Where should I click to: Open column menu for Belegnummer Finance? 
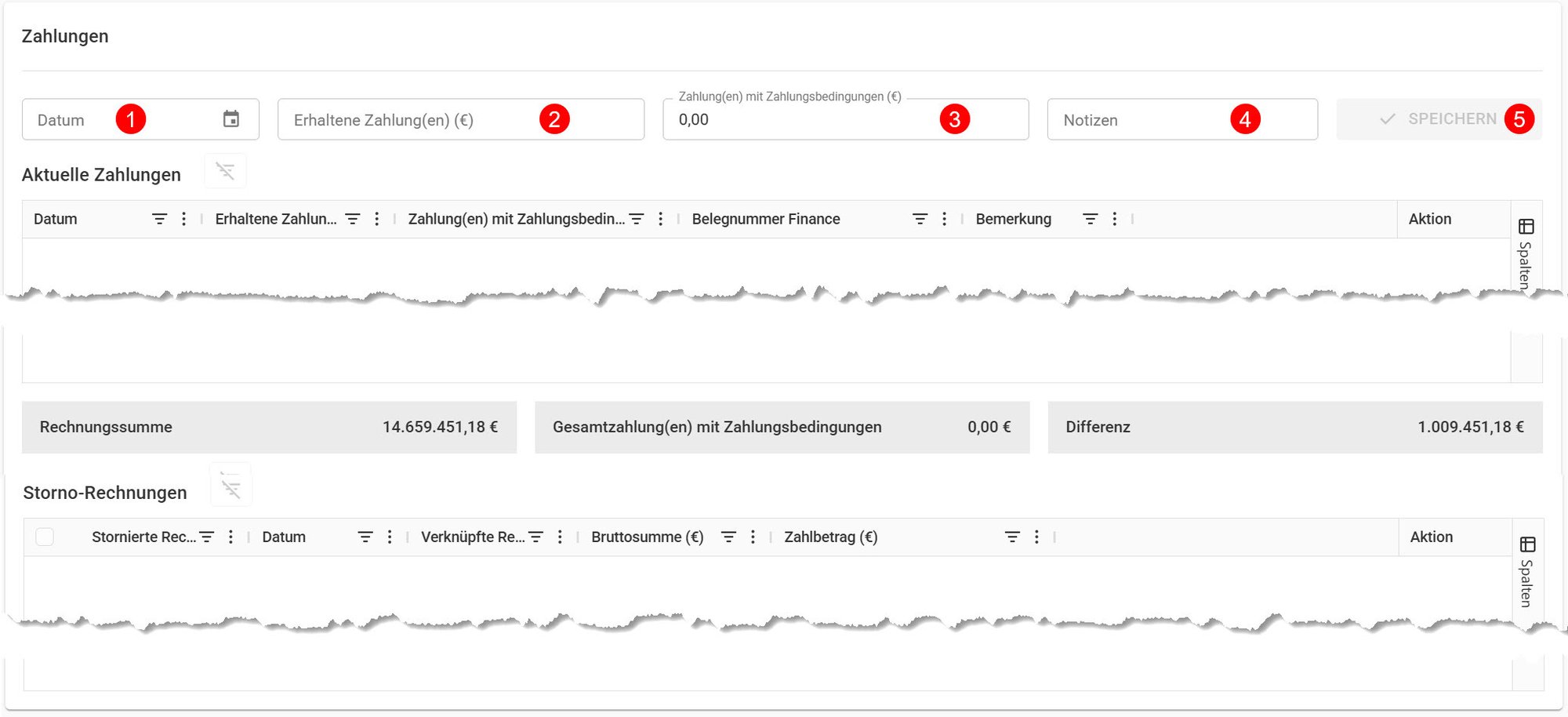click(x=944, y=219)
